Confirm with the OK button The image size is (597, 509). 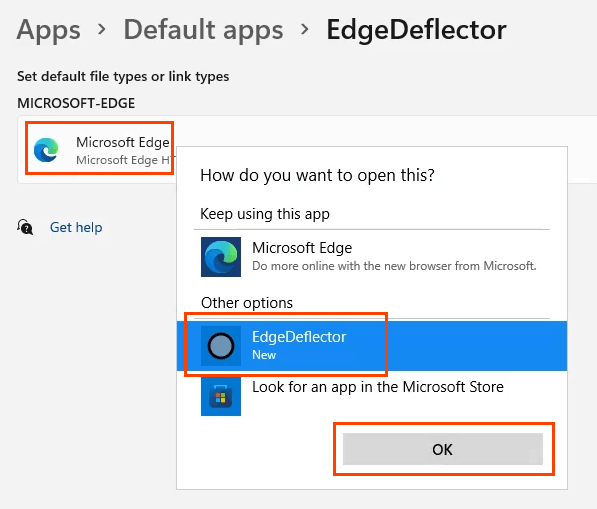[x=442, y=449]
